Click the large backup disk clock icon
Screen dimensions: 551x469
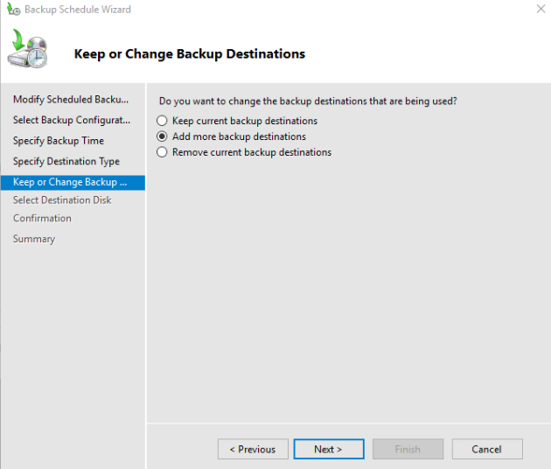(x=28, y=49)
